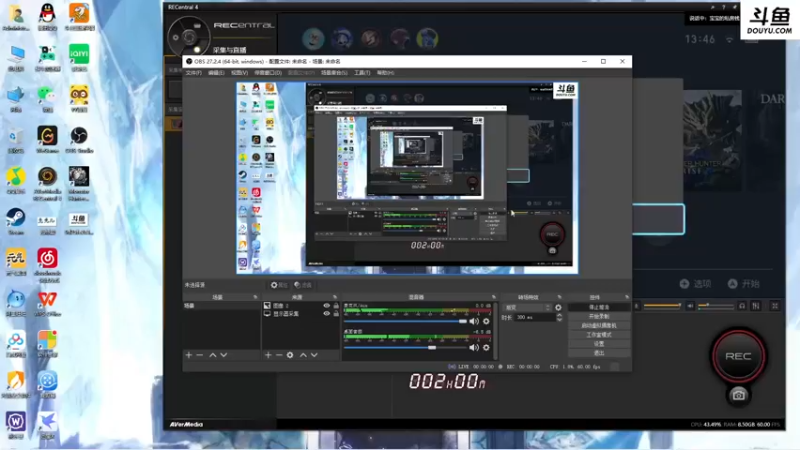Image resolution: width=800 pixels, height=450 pixels.
Task: Open the scene transition properties gear
Action: 558,308
